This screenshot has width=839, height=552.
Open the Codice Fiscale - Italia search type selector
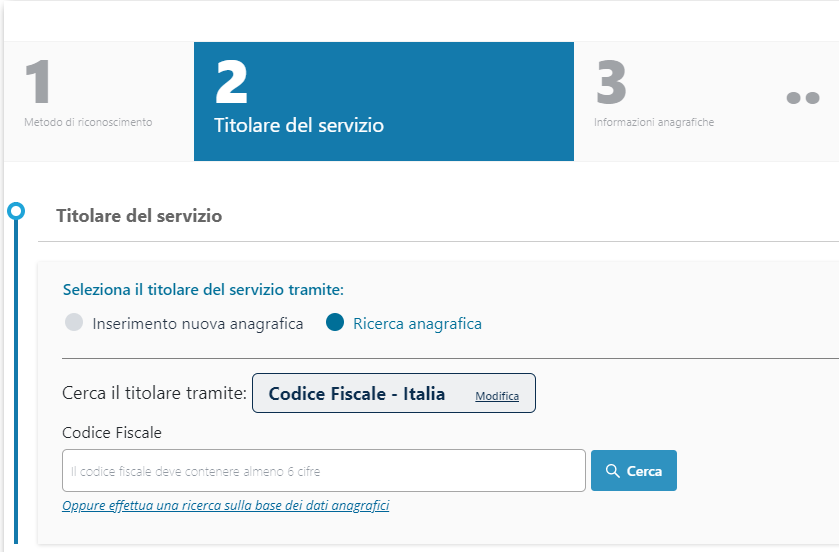click(x=357, y=394)
